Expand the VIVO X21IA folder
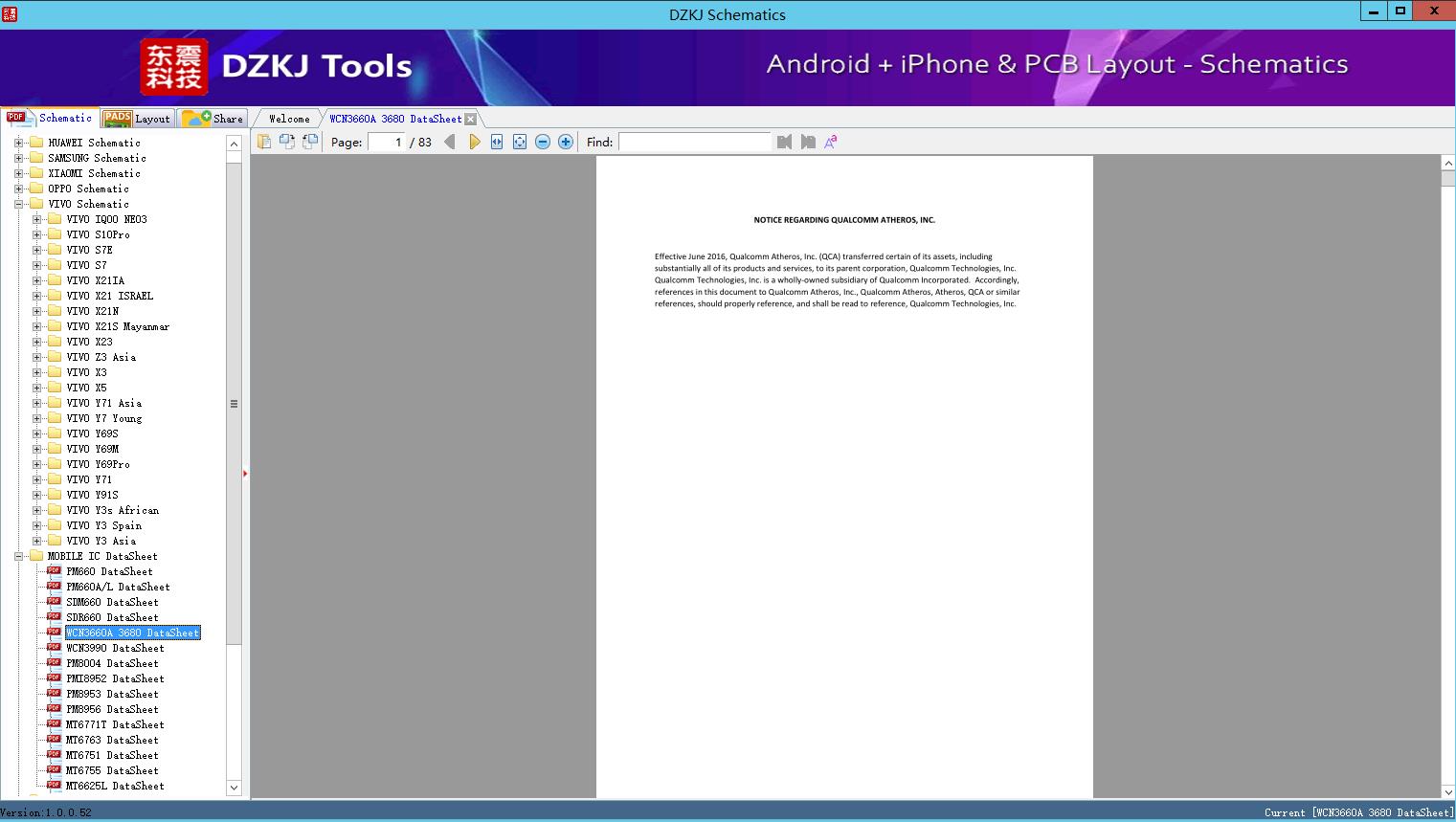Image resolution: width=1456 pixels, height=822 pixels. 36,280
